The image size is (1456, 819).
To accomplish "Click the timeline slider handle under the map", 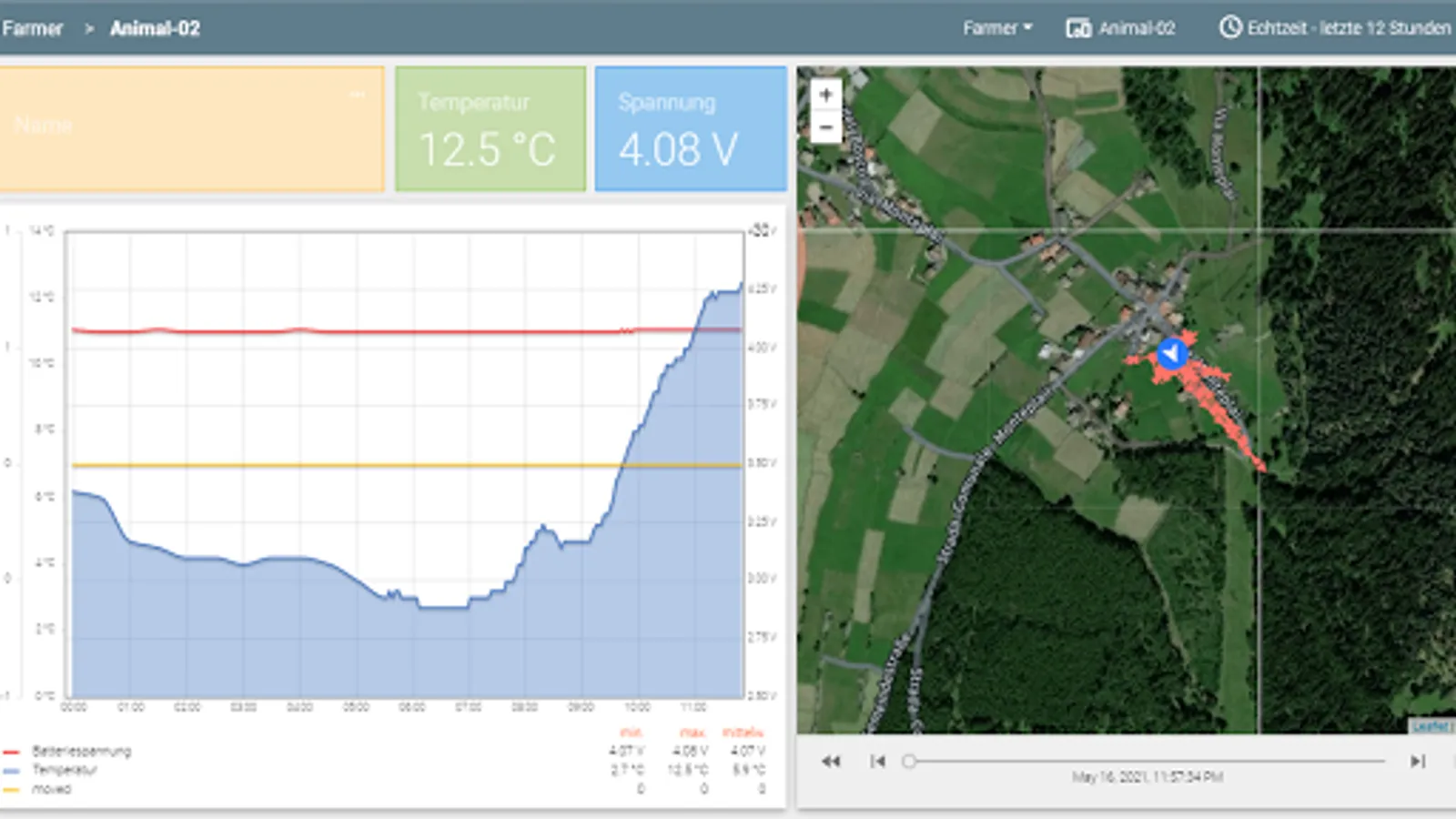I will point(909,761).
